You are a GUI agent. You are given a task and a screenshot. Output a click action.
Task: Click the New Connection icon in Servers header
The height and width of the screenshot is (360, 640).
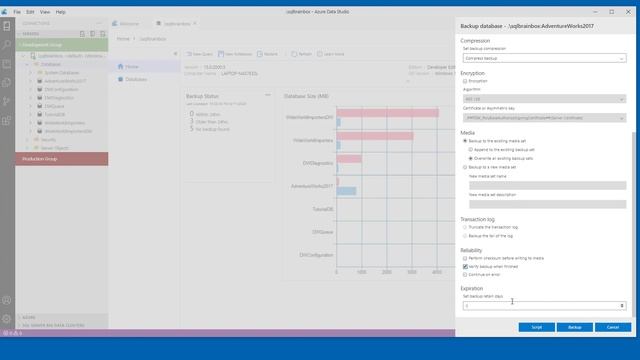coord(82,34)
